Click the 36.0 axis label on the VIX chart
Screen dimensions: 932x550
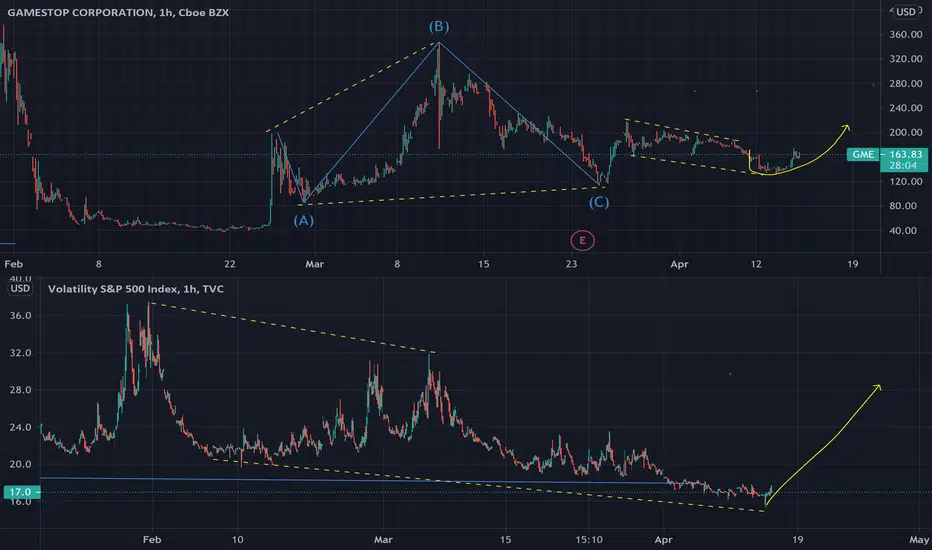20,315
